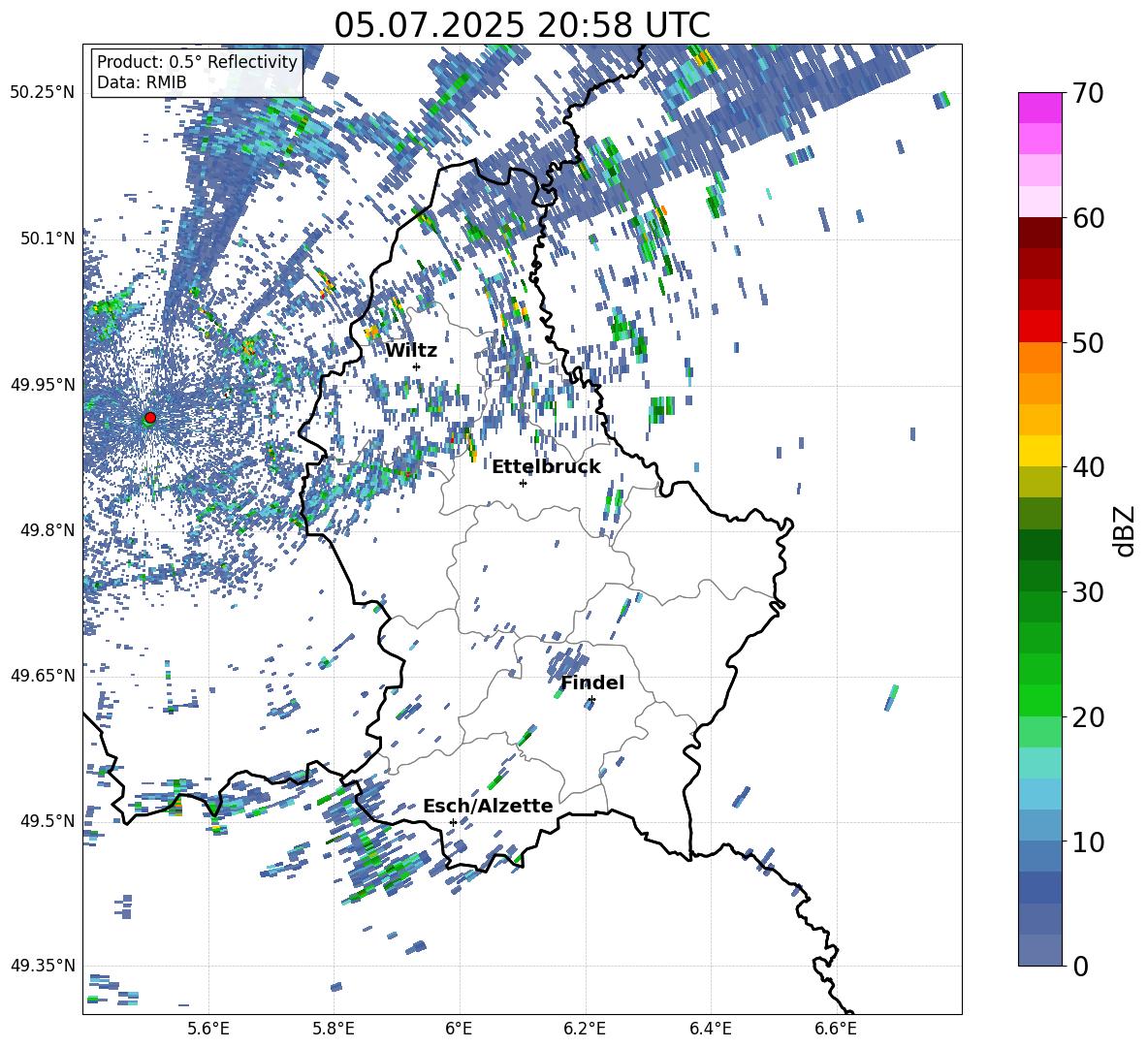Click the 49.8°N latitude label
Viewport: 1148px width, 1048px height.
[48, 529]
